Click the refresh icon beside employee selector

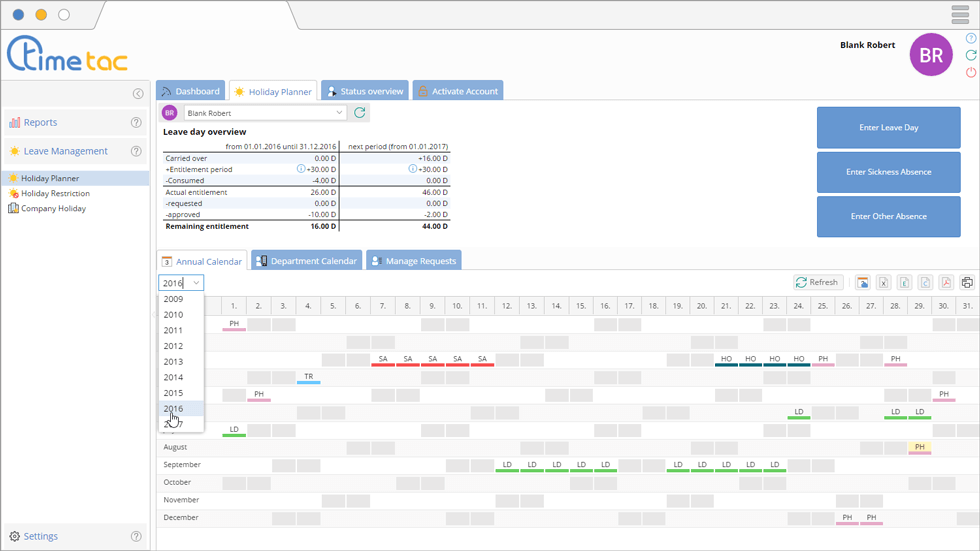[360, 113]
